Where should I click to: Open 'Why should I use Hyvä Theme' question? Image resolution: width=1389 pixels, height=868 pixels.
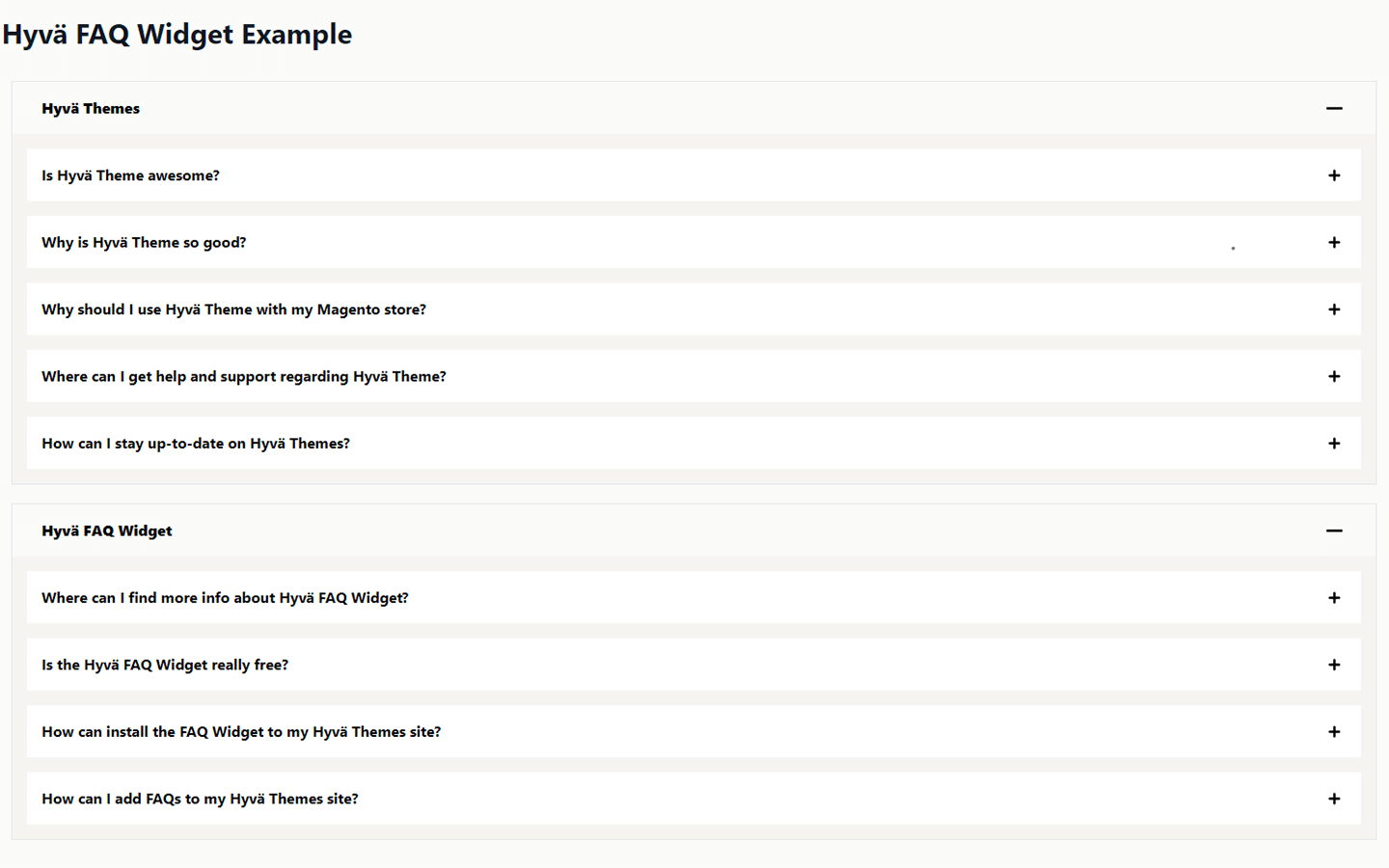click(233, 310)
